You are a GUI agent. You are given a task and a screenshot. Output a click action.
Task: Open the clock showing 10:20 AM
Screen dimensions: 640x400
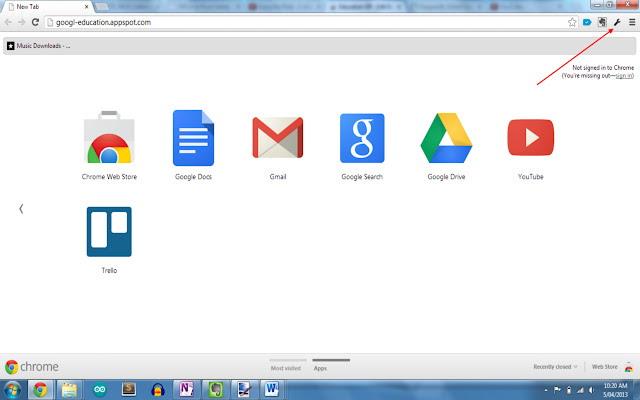(x=616, y=390)
